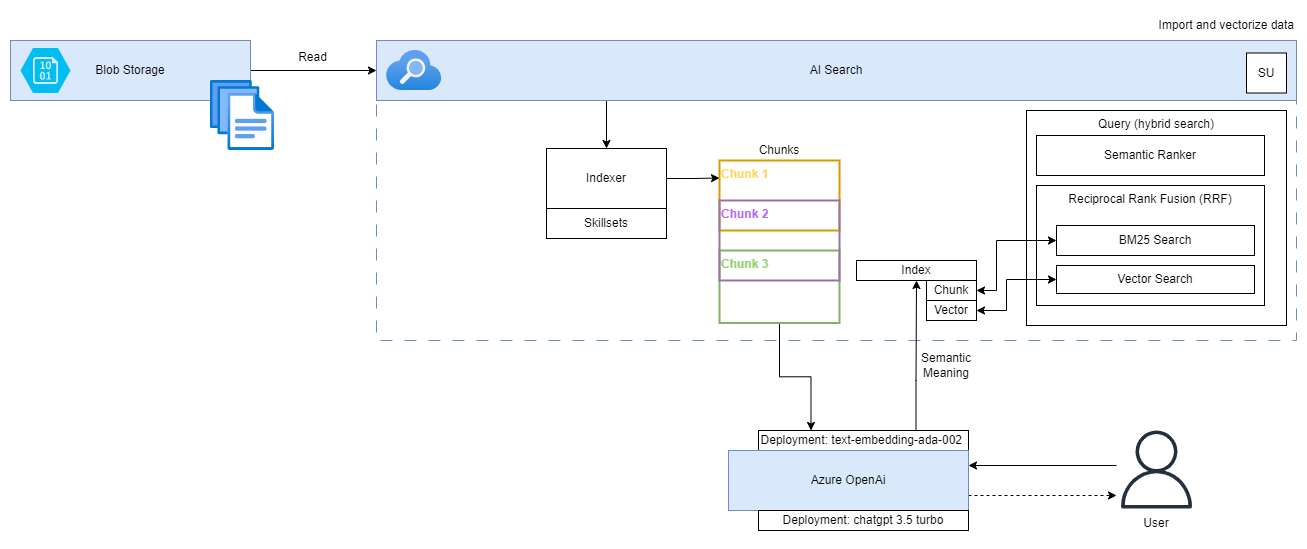This screenshot has width=1307, height=549.
Task: Click the Import and vectorize data text
Action: [1226, 24]
